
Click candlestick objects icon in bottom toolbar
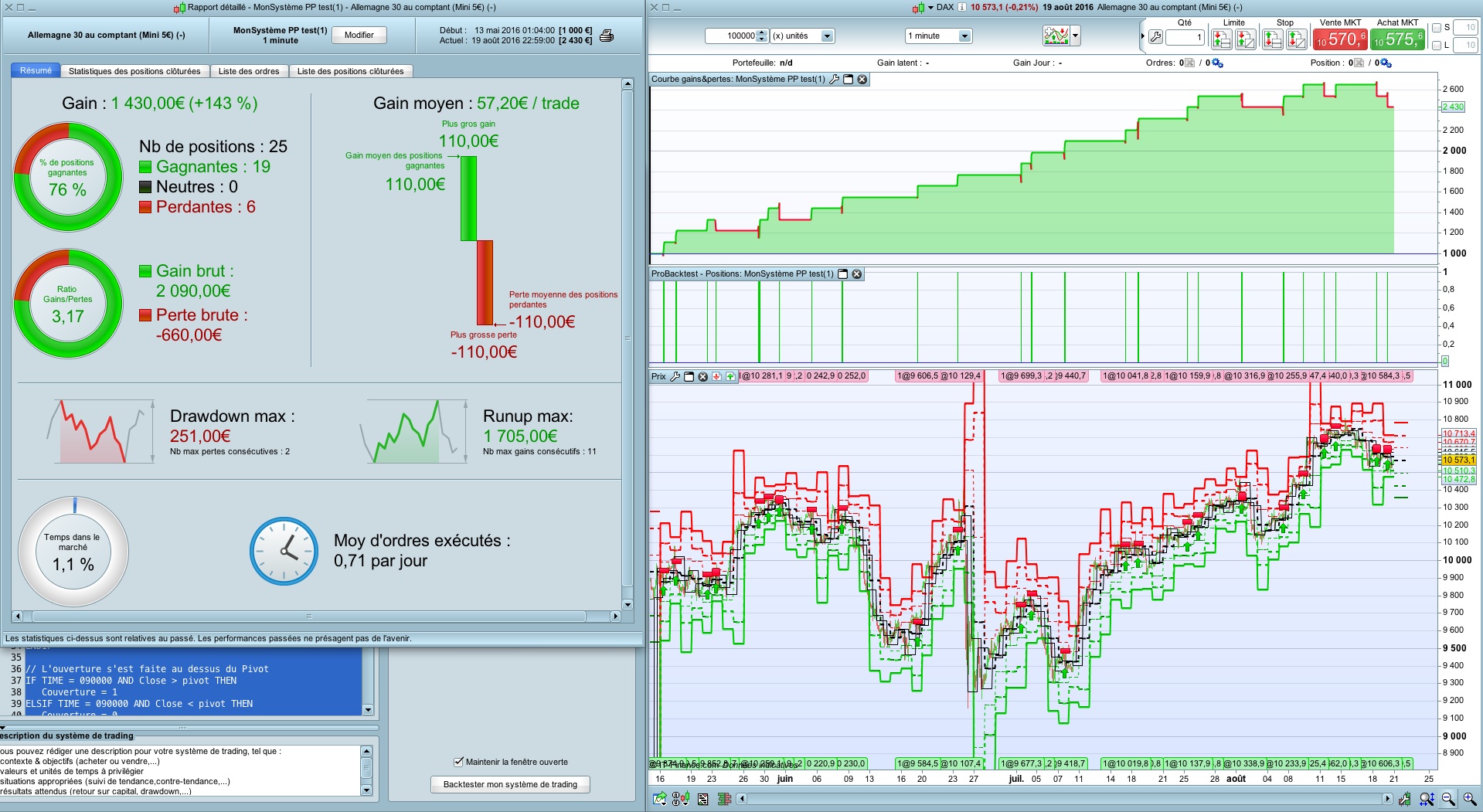pos(681,799)
